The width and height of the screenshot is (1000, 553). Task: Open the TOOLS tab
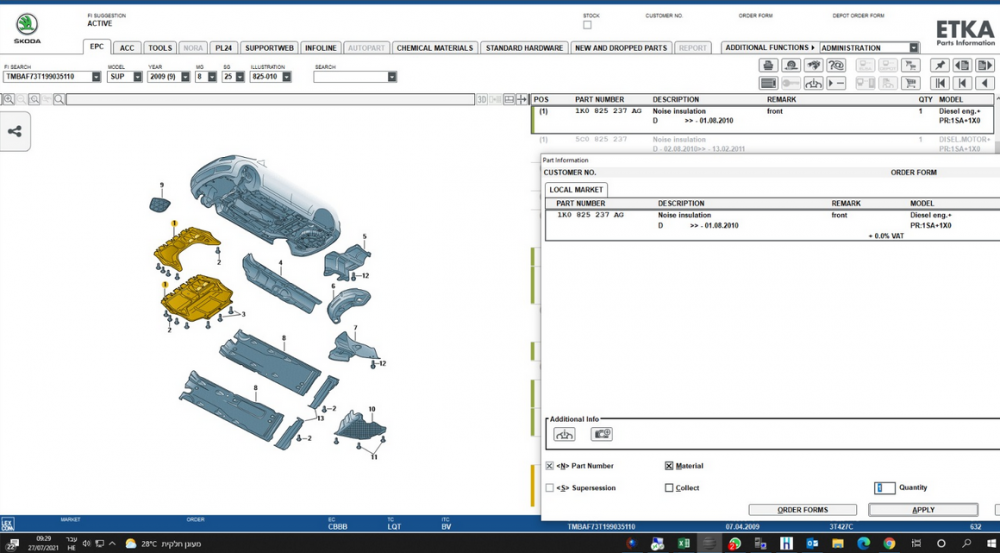[x=161, y=48]
